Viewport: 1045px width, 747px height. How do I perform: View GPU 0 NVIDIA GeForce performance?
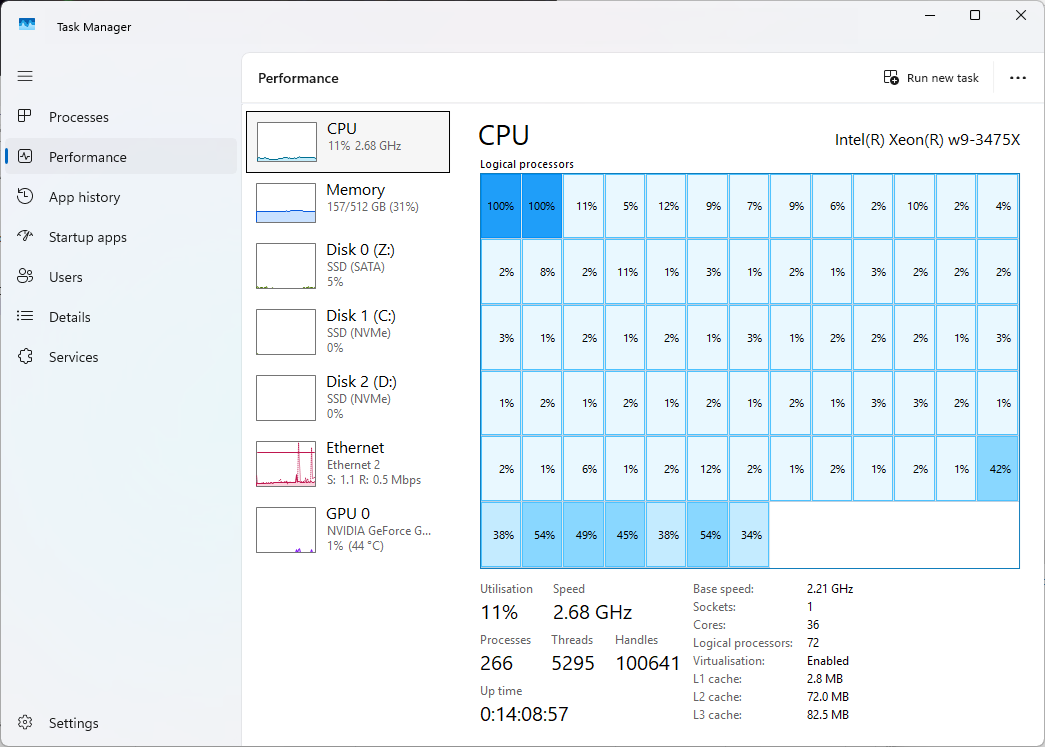tap(348, 529)
